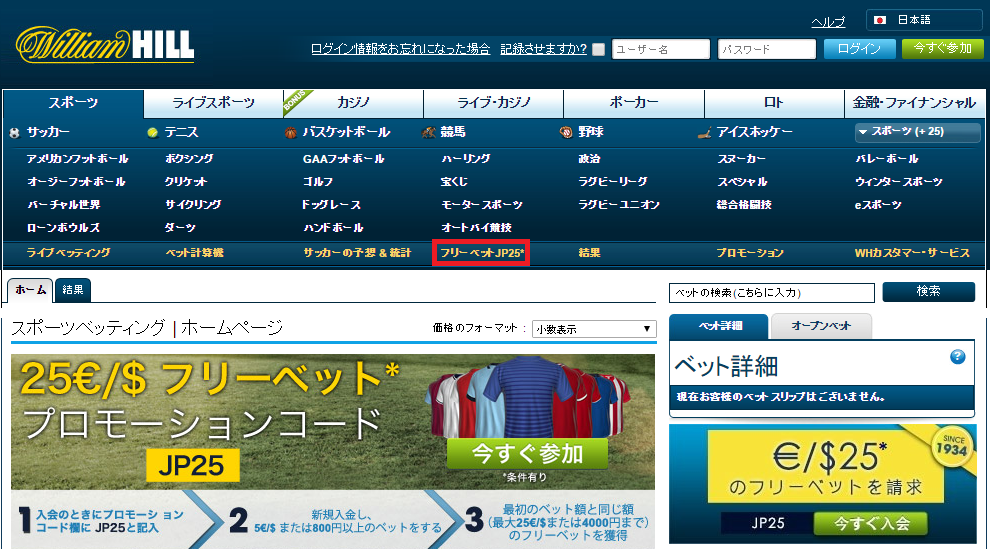The height and width of the screenshot is (549, 990).
Task: Open the ダーツ link
Action: tap(181, 227)
